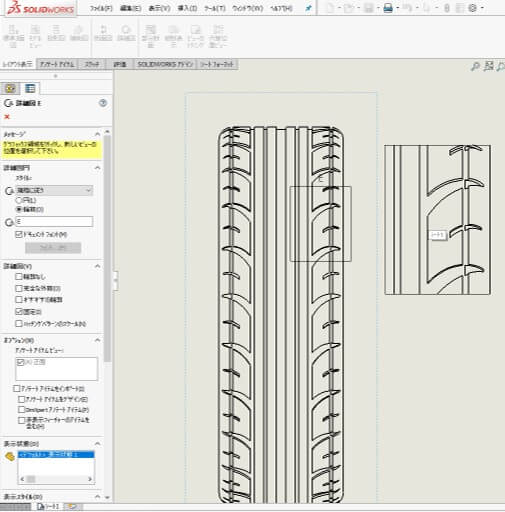
Task: Click the grayed font button
Action: pyautogui.click(x=53, y=248)
